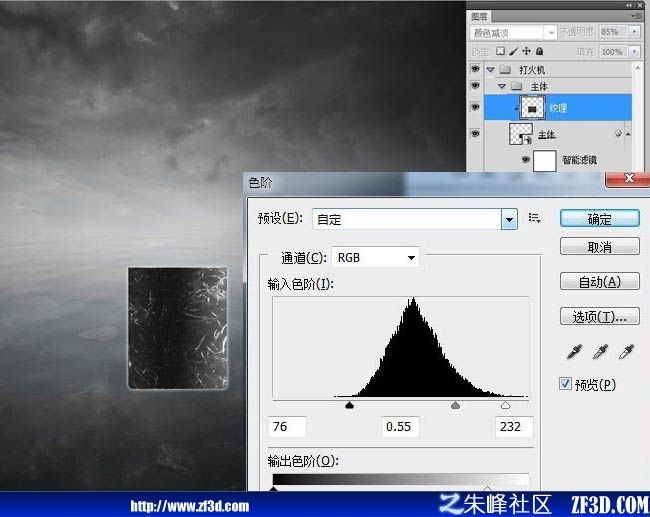The width and height of the screenshot is (650, 517).
Task: Hide the 纹理 layer visibility eye
Action: point(475,107)
